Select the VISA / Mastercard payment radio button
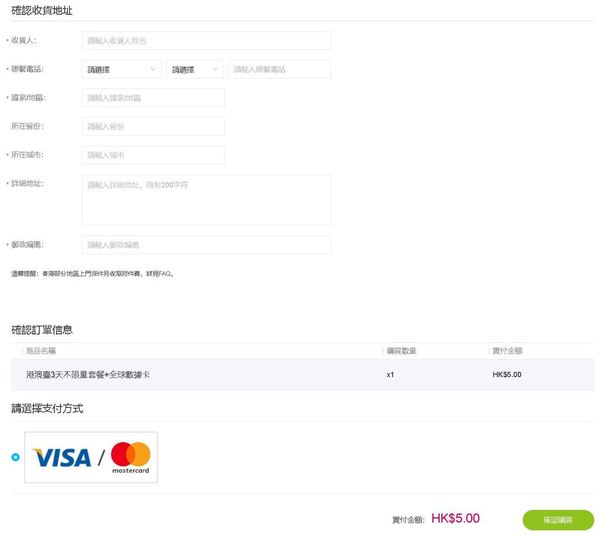600x534 pixels. click(x=15, y=457)
